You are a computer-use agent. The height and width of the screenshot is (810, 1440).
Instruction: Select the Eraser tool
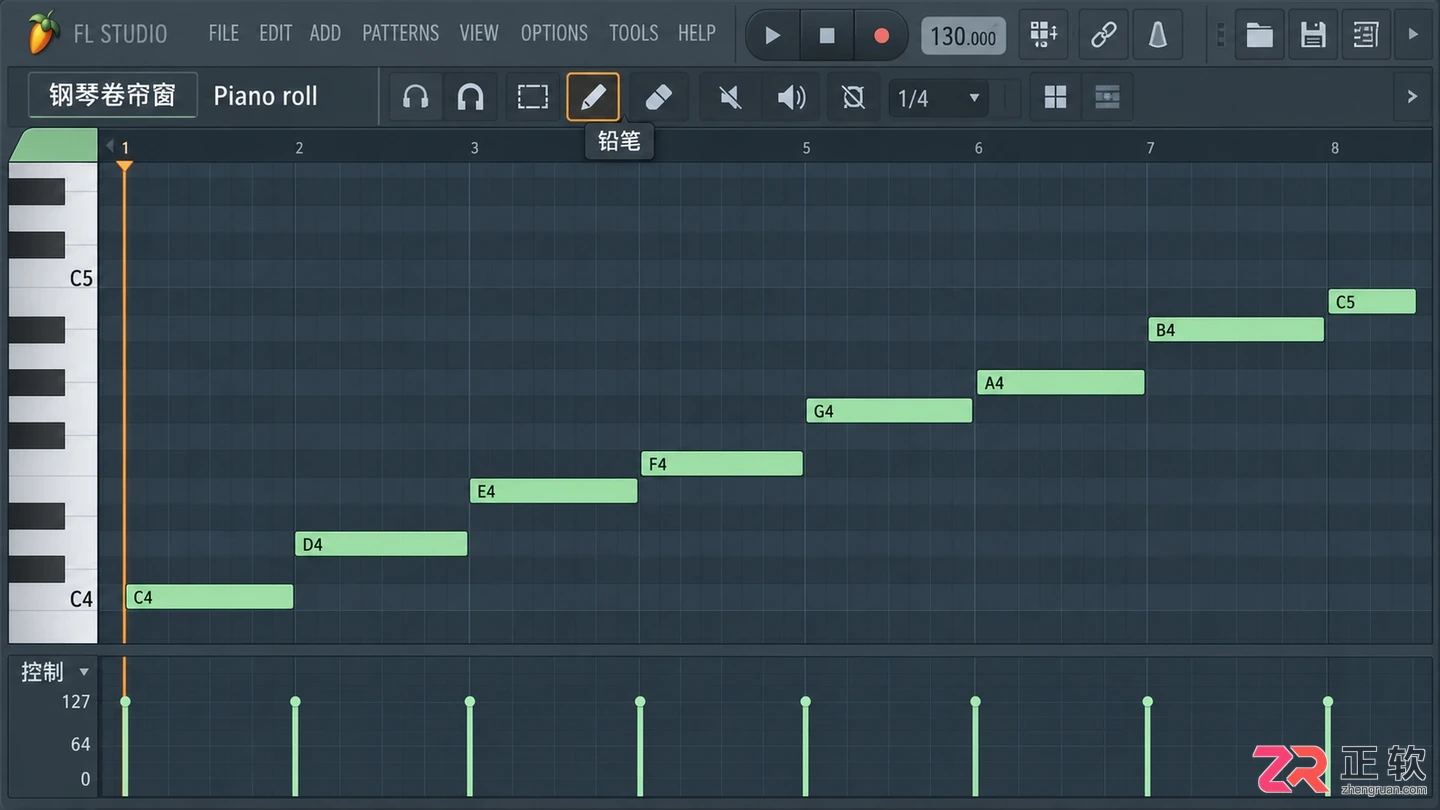click(657, 97)
